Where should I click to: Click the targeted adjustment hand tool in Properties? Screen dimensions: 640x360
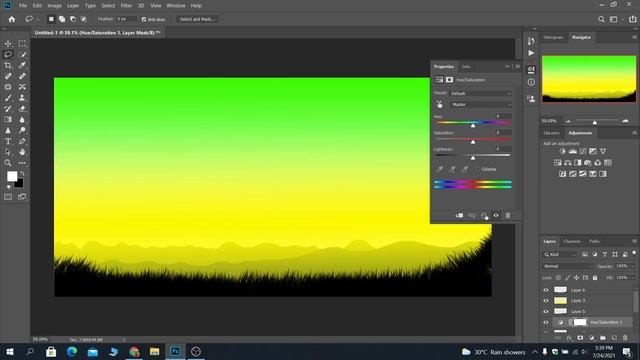pos(440,105)
